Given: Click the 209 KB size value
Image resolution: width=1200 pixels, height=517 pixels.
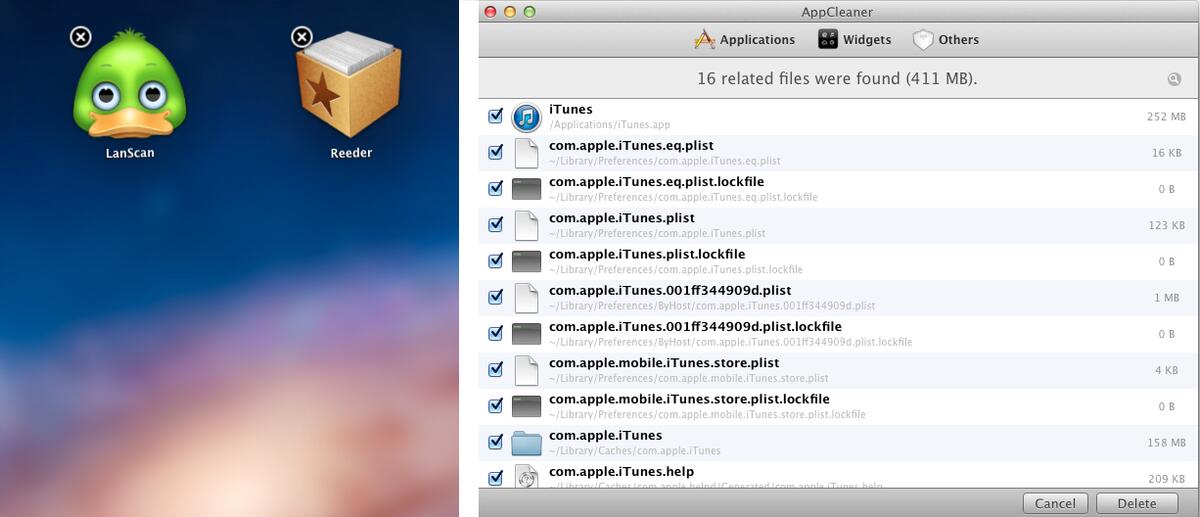Looking at the screenshot, I should coord(1165,478).
